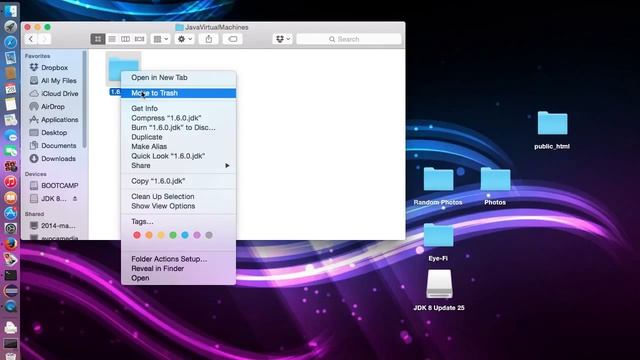This screenshot has height=360, width=640.
Task: Open Safari compass icon in Dock
Action: click(x=11, y=42)
